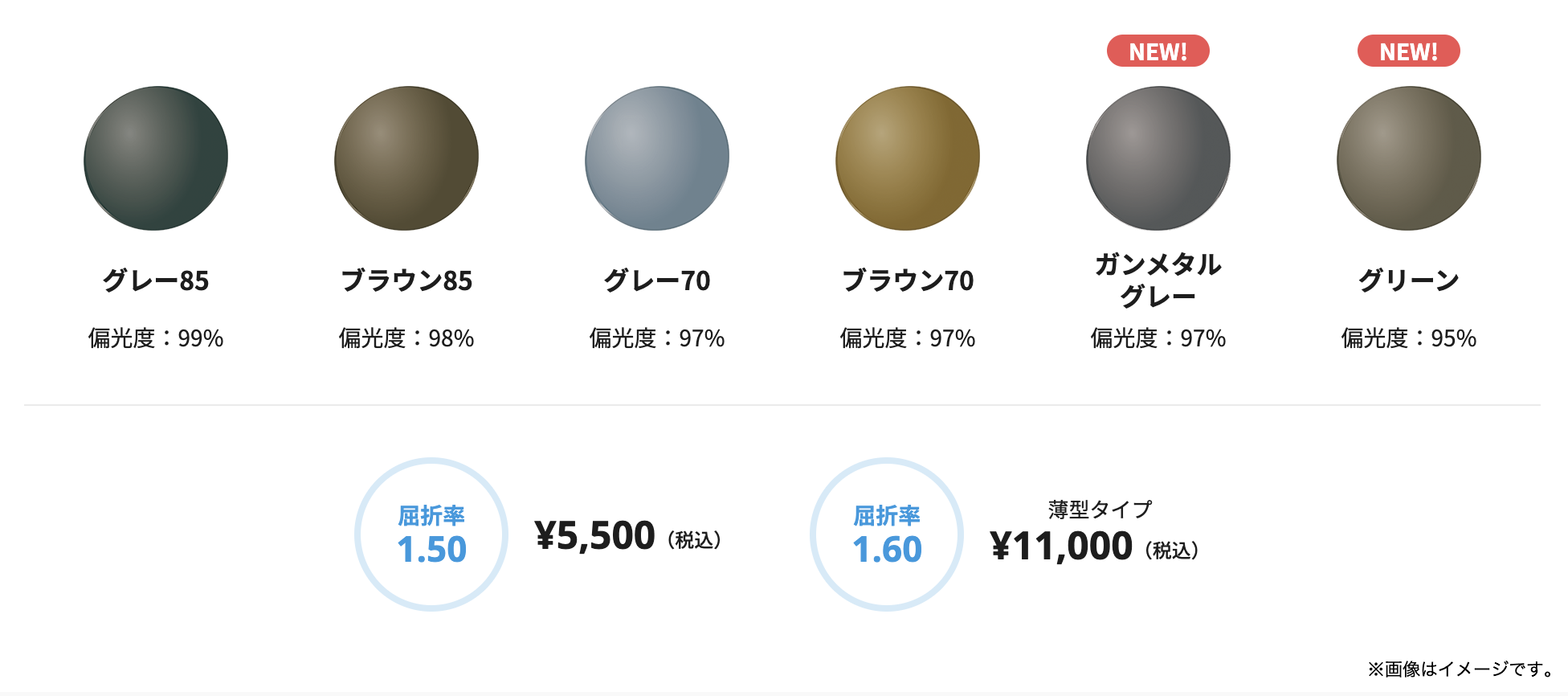Click the グレー85 label text
The width and height of the screenshot is (1568, 696).
coord(156,280)
